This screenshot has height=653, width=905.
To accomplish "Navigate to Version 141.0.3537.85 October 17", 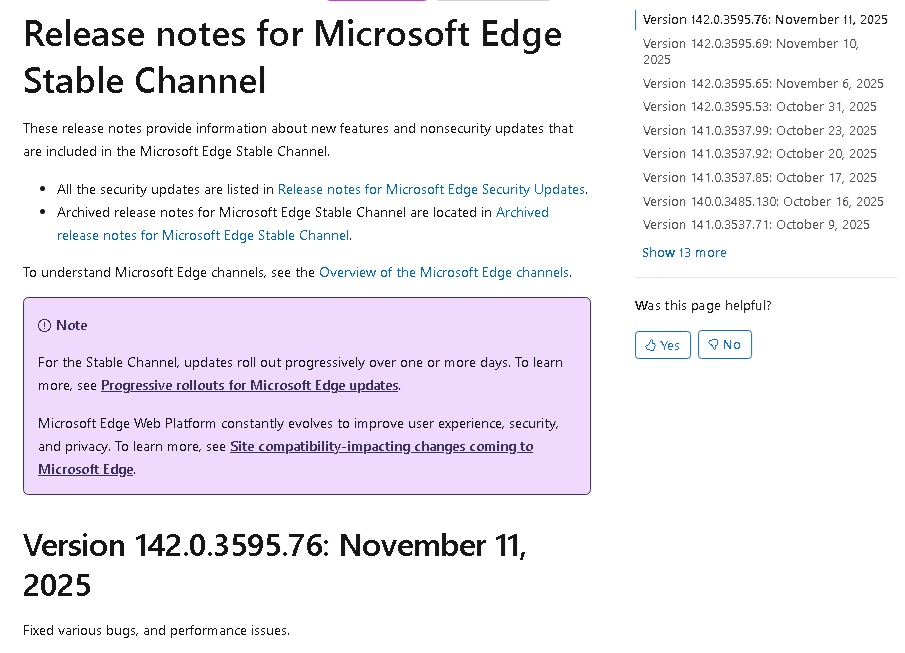I will [x=759, y=178].
